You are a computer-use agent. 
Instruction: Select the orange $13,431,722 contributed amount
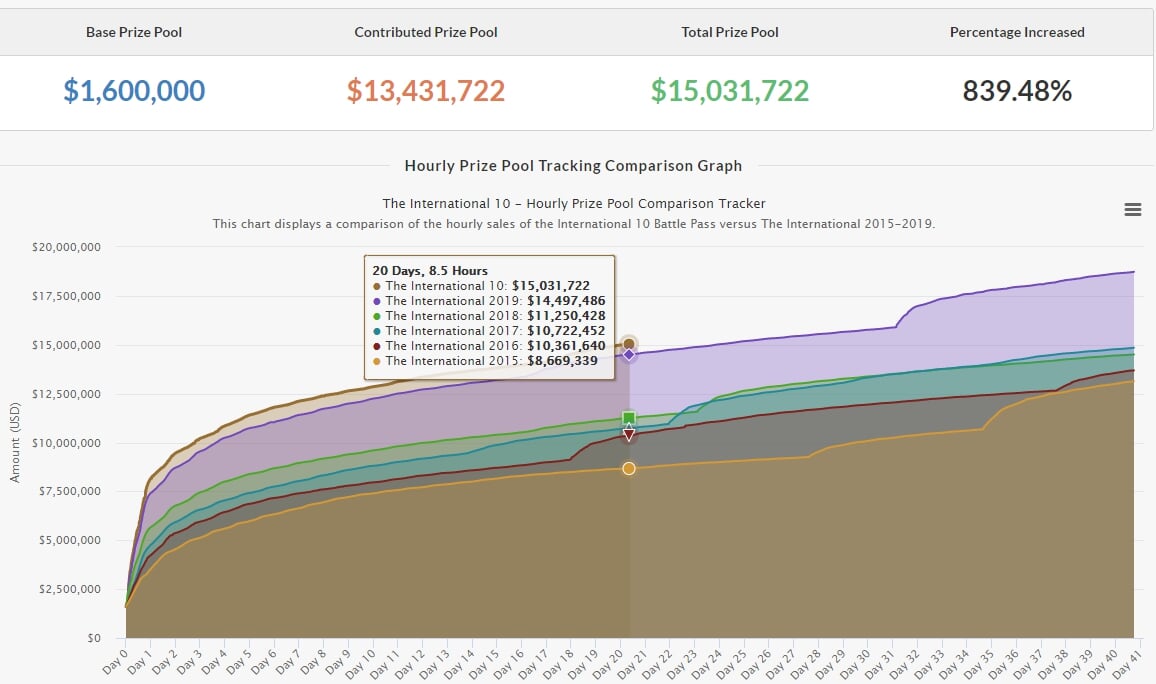coord(425,91)
